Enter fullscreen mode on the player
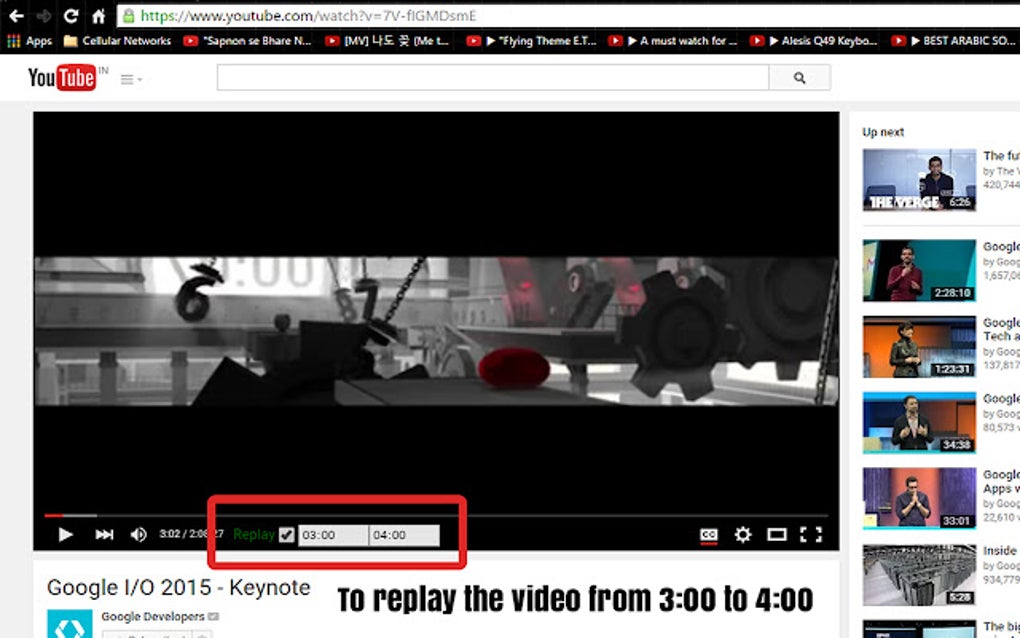Viewport: 1020px width, 638px height. [x=810, y=535]
